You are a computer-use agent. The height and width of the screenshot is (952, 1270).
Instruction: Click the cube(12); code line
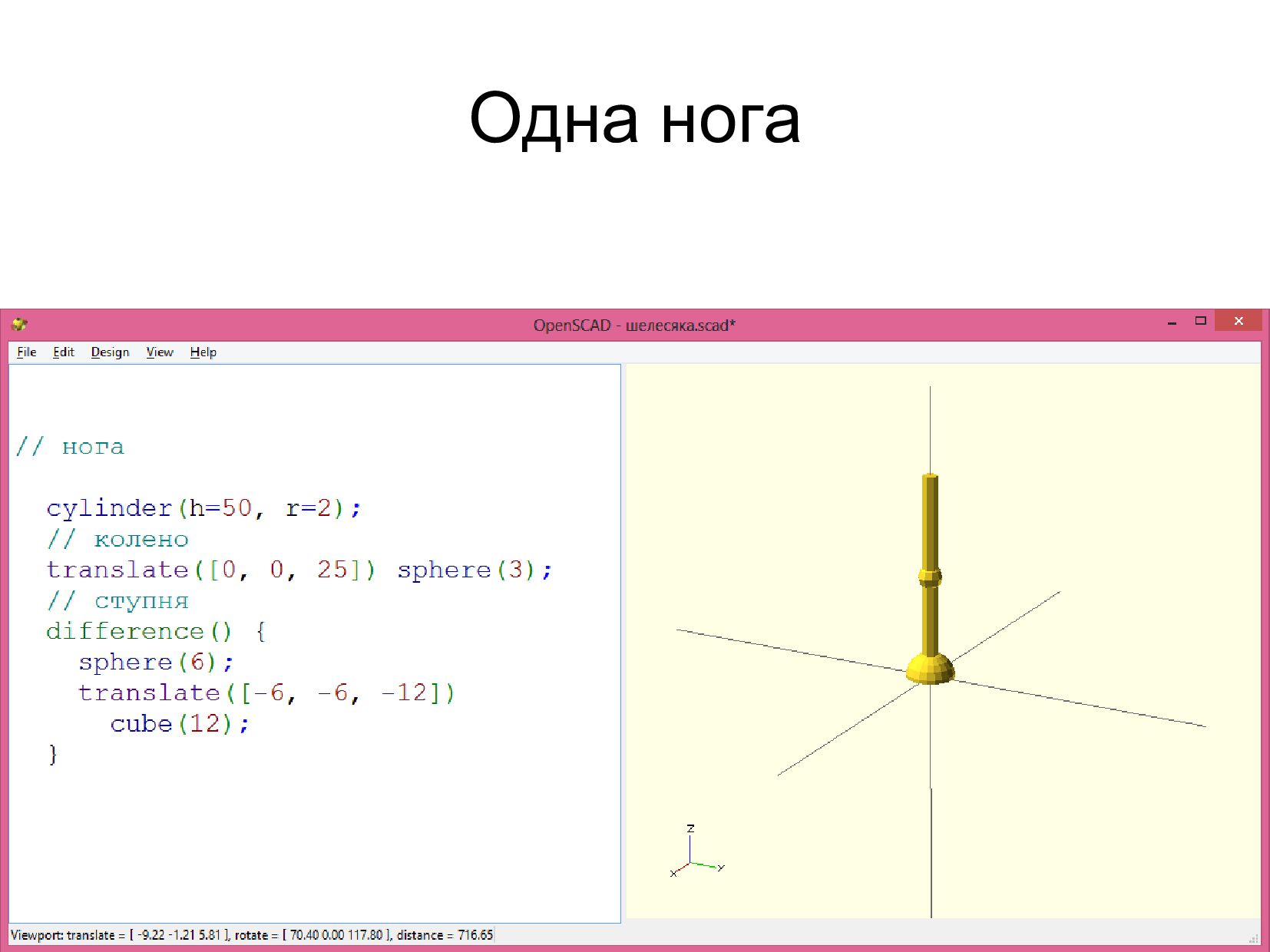(x=180, y=724)
